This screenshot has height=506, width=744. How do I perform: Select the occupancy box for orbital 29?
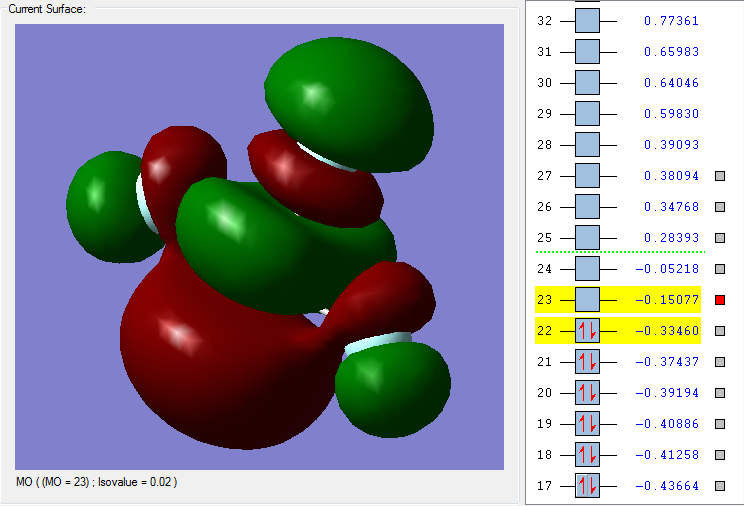click(587, 114)
